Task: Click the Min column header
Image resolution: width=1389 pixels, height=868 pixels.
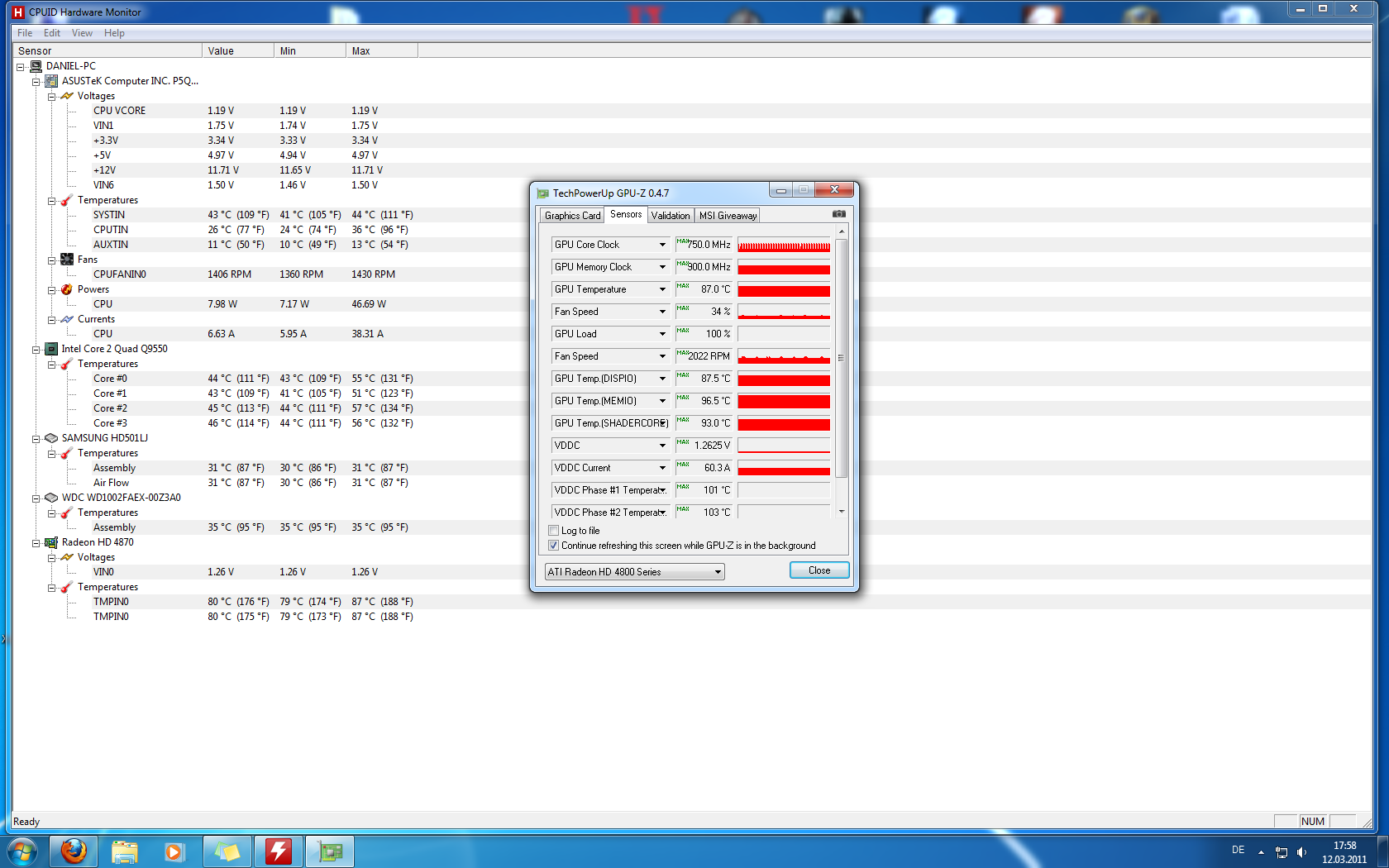Action: [310, 51]
